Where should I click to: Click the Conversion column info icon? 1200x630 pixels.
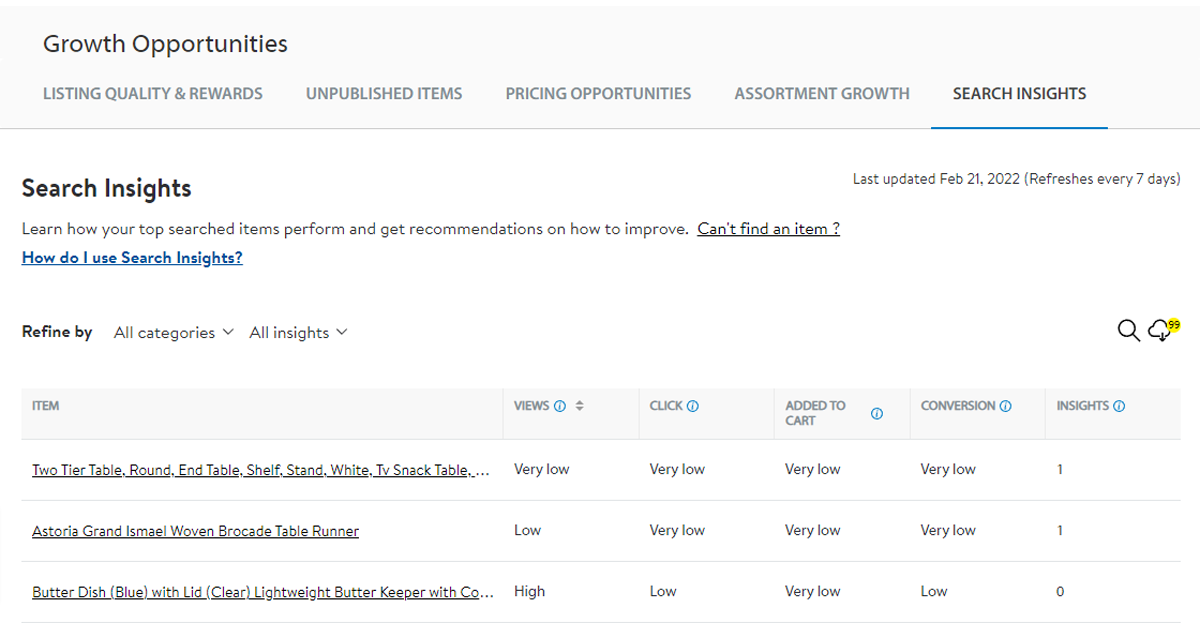[1004, 405]
